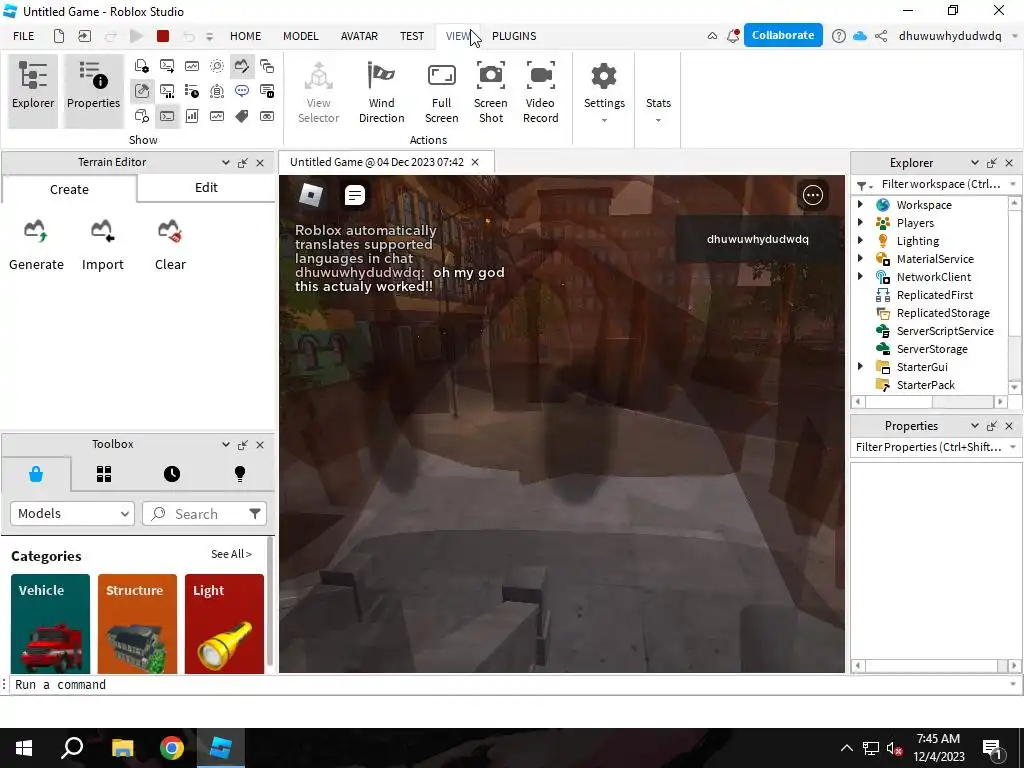Switch to the HOME ribbon tab
Viewport: 1024px width, 768px height.
tap(246, 36)
